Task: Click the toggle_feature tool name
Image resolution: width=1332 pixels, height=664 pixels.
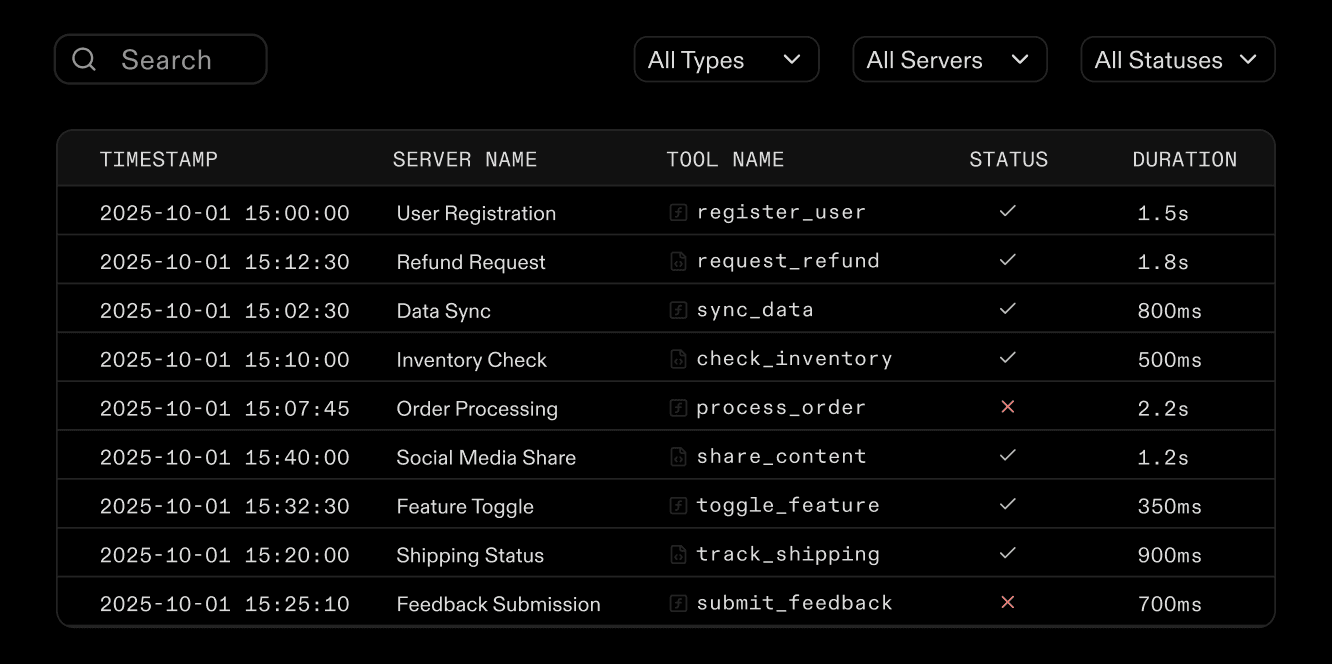Action: [788, 505]
